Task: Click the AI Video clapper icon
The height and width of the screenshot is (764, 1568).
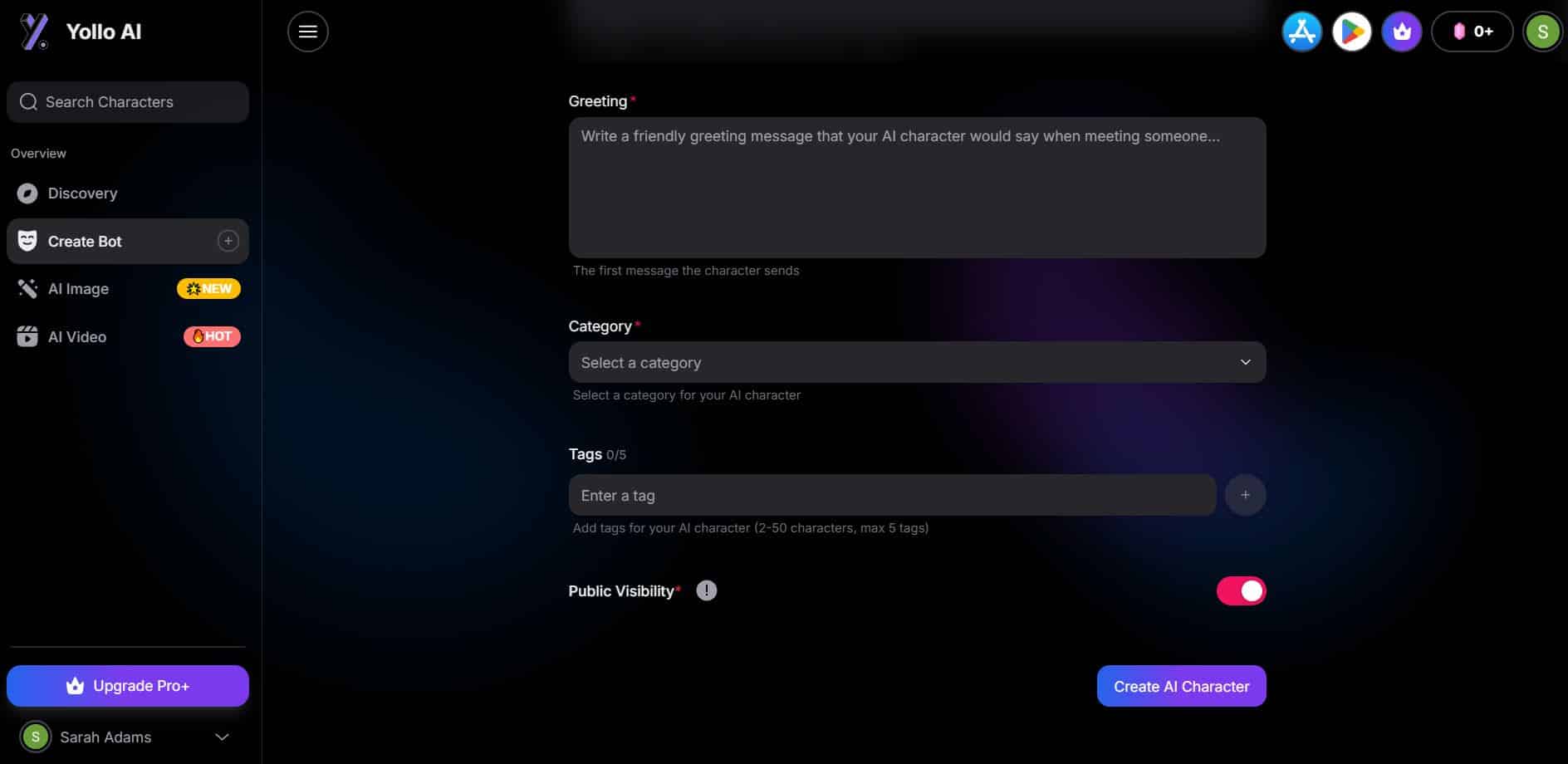Action: pyautogui.click(x=27, y=336)
